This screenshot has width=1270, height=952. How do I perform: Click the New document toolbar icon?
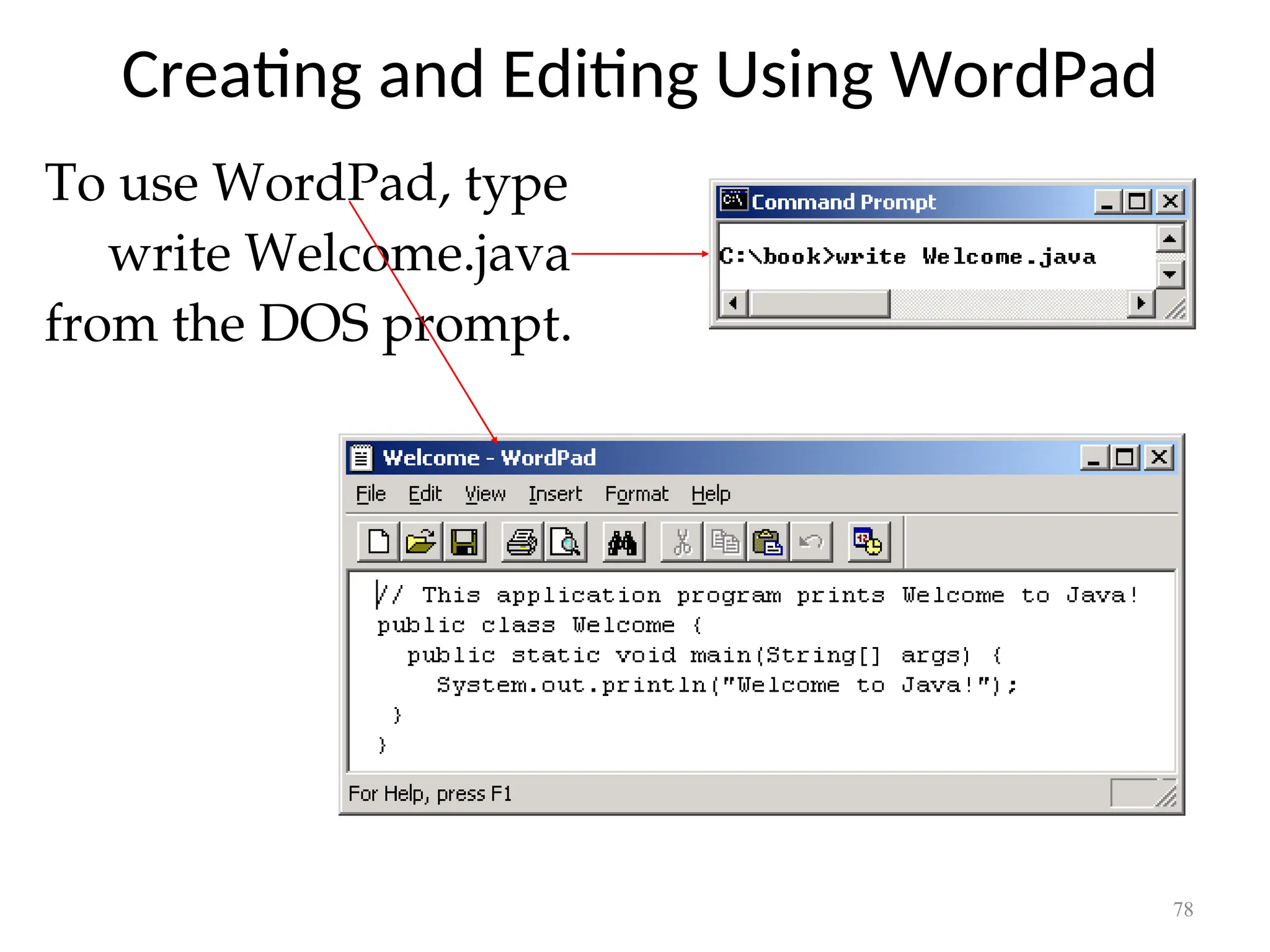tap(378, 542)
